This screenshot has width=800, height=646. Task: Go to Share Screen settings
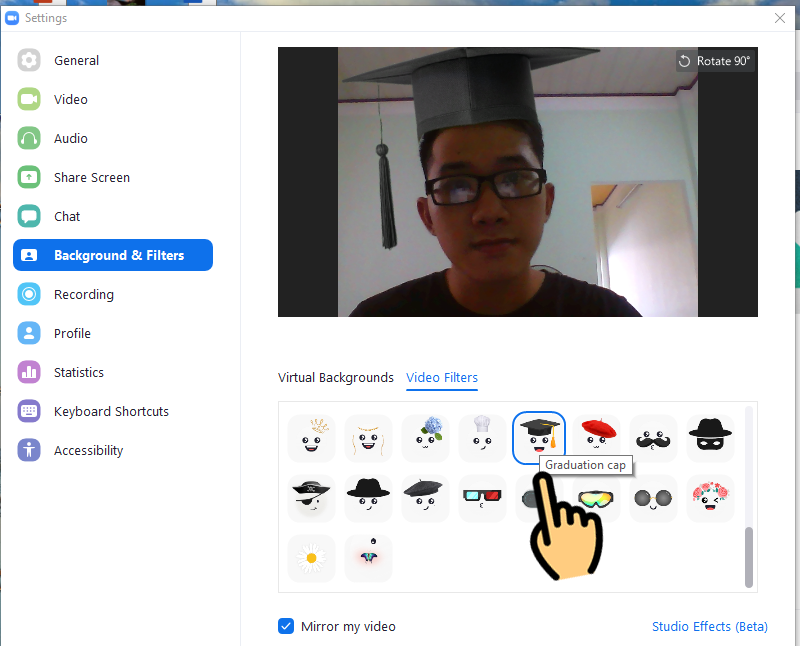[x=92, y=178]
